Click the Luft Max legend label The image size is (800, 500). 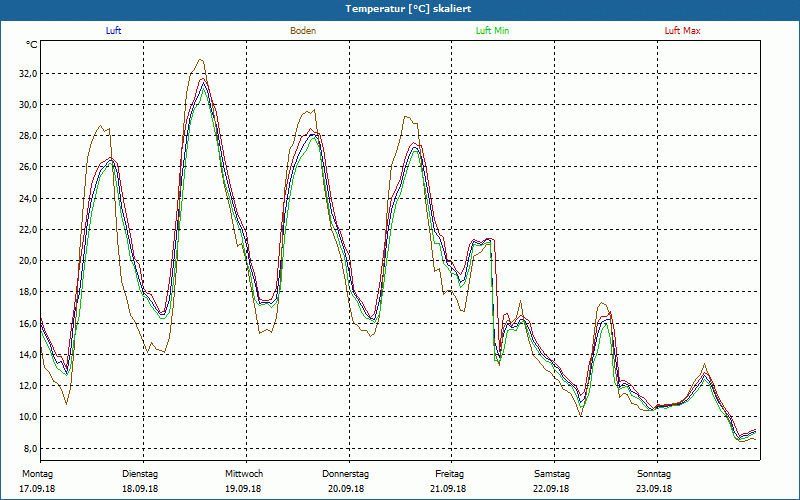(x=682, y=31)
